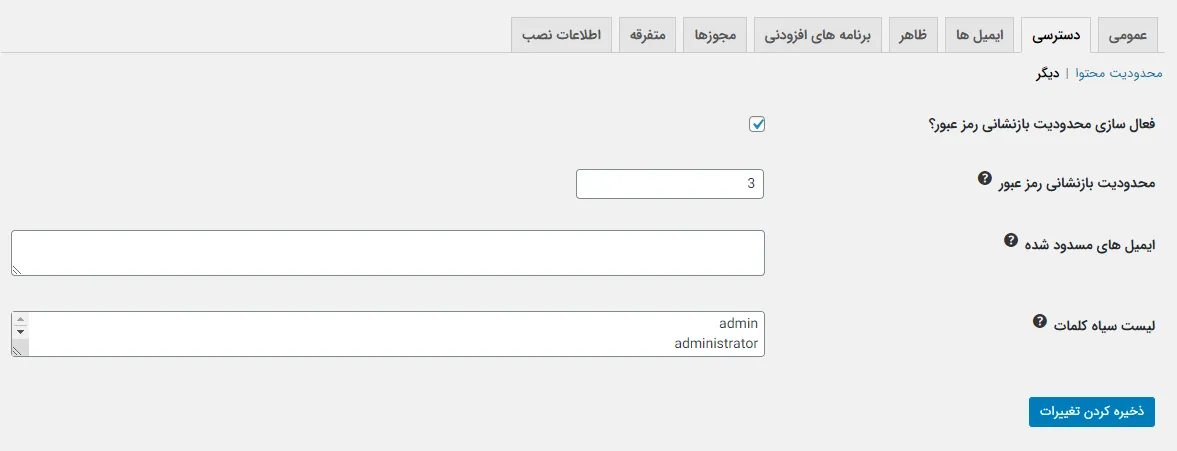Click ذخیره کردن تغییرات button

[1091, 412]
